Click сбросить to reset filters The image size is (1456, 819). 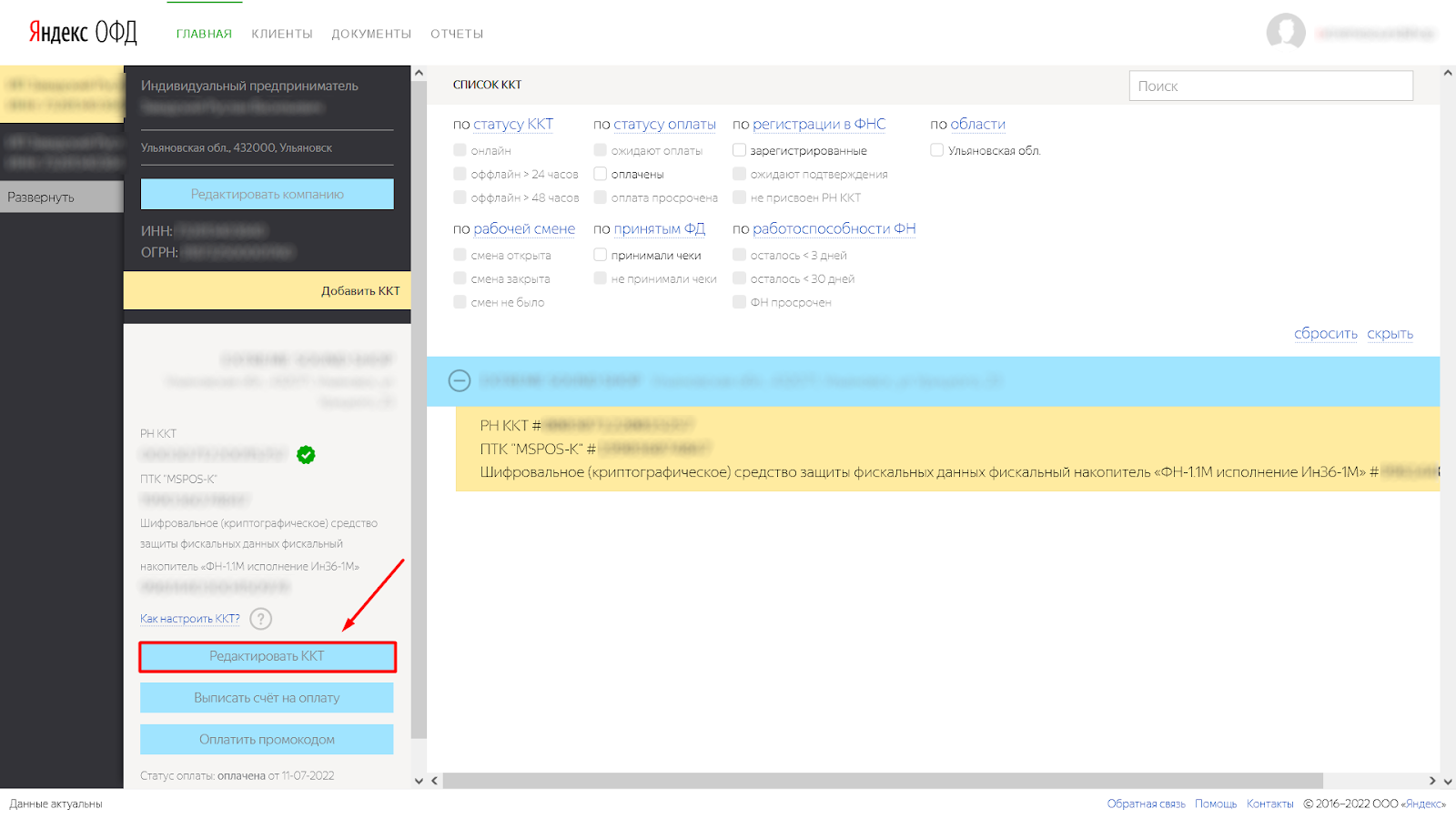point(1326,334)
